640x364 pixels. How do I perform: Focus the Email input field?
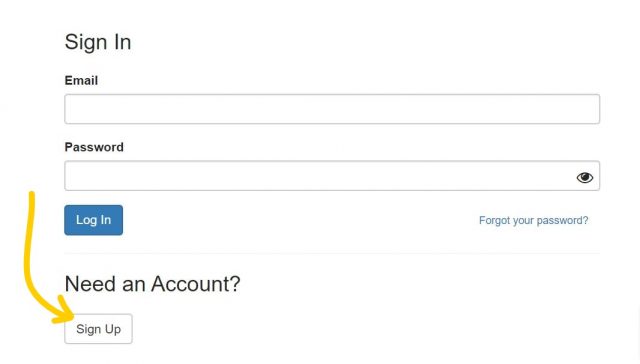(332, 109)
